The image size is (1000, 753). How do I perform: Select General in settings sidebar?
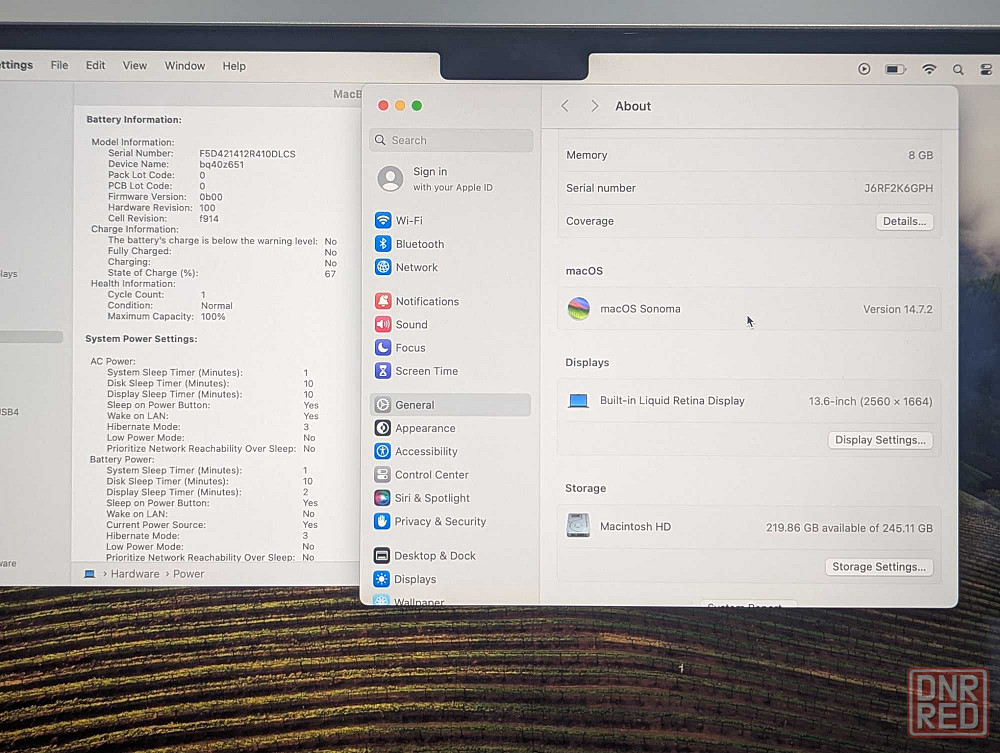point(450,405)
